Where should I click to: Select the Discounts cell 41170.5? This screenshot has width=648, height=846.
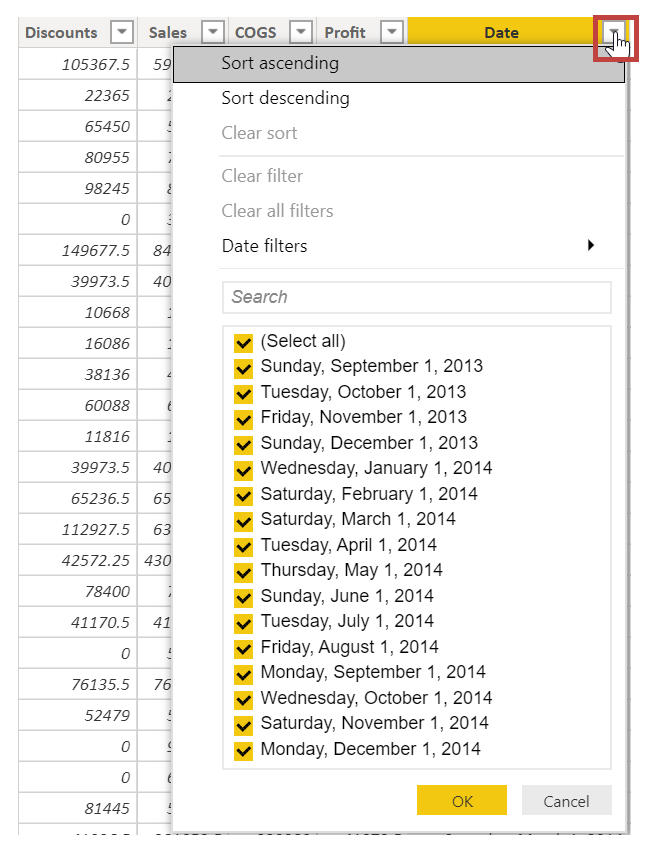78,623
